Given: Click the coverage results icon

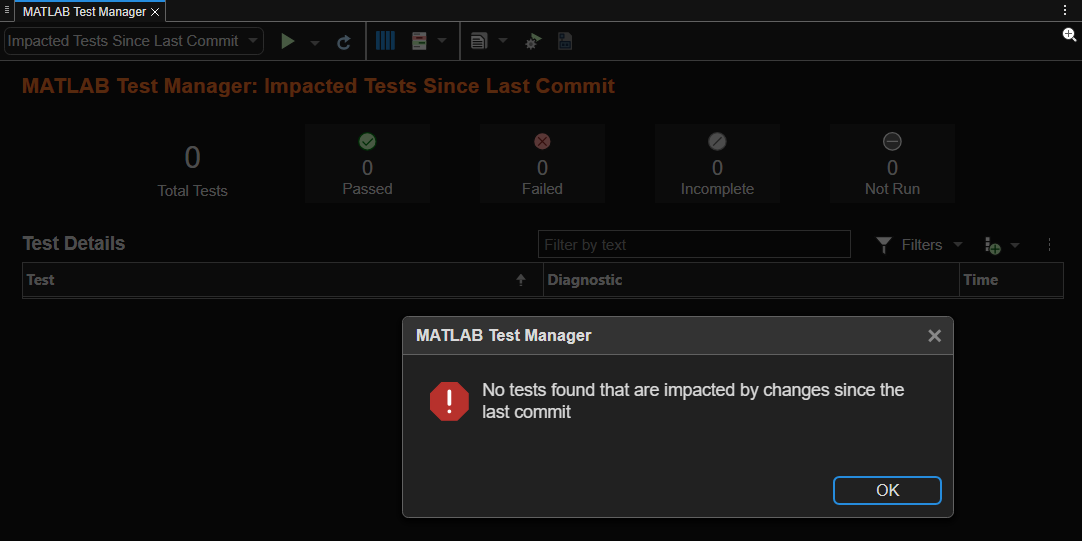Looking at the screenshot, I should point(419,41).
